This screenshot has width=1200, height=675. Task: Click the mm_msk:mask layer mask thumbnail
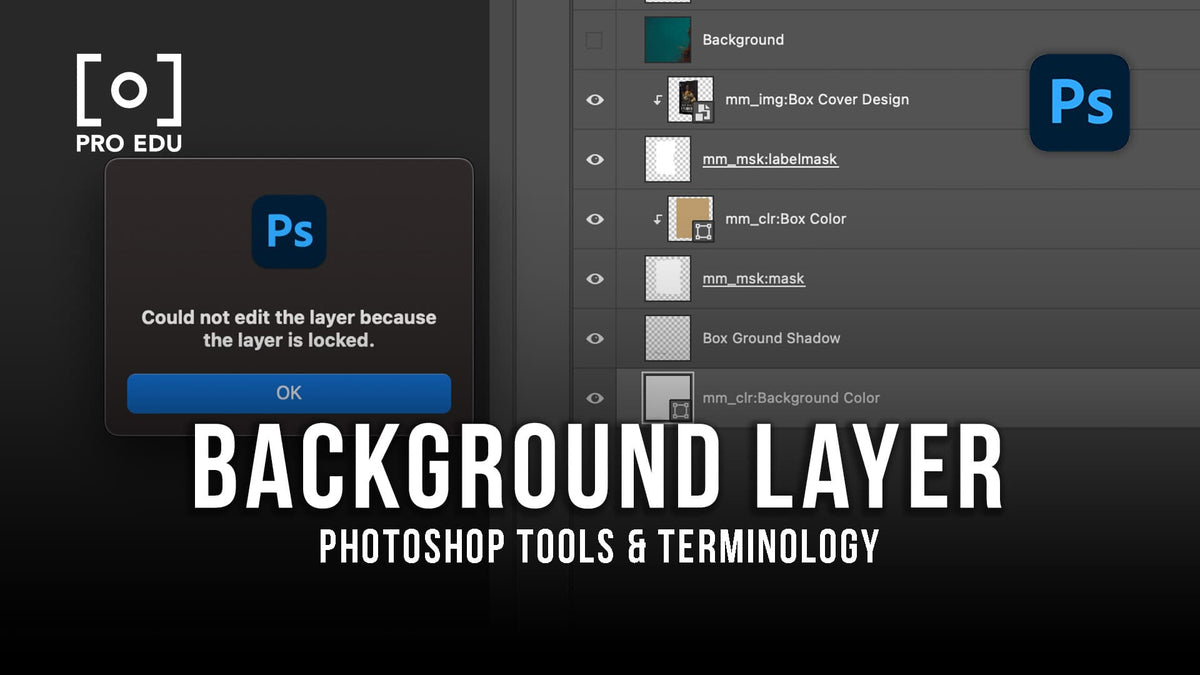(667, 278)
